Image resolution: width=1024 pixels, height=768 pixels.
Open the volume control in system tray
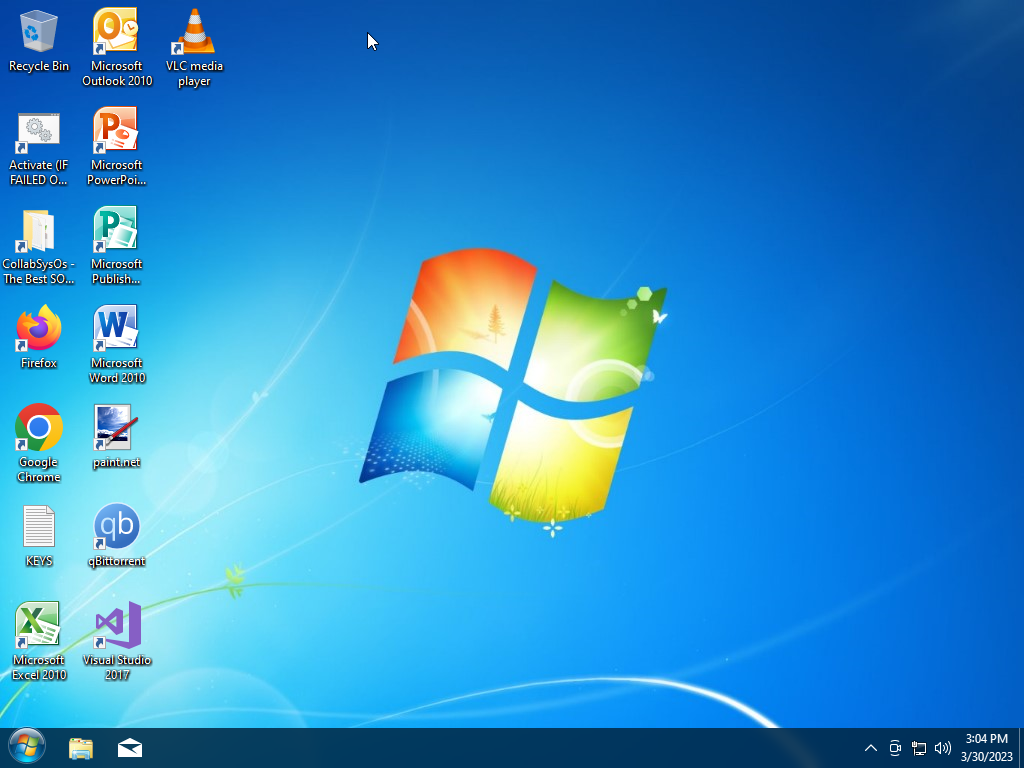click(x=942, y=748)
